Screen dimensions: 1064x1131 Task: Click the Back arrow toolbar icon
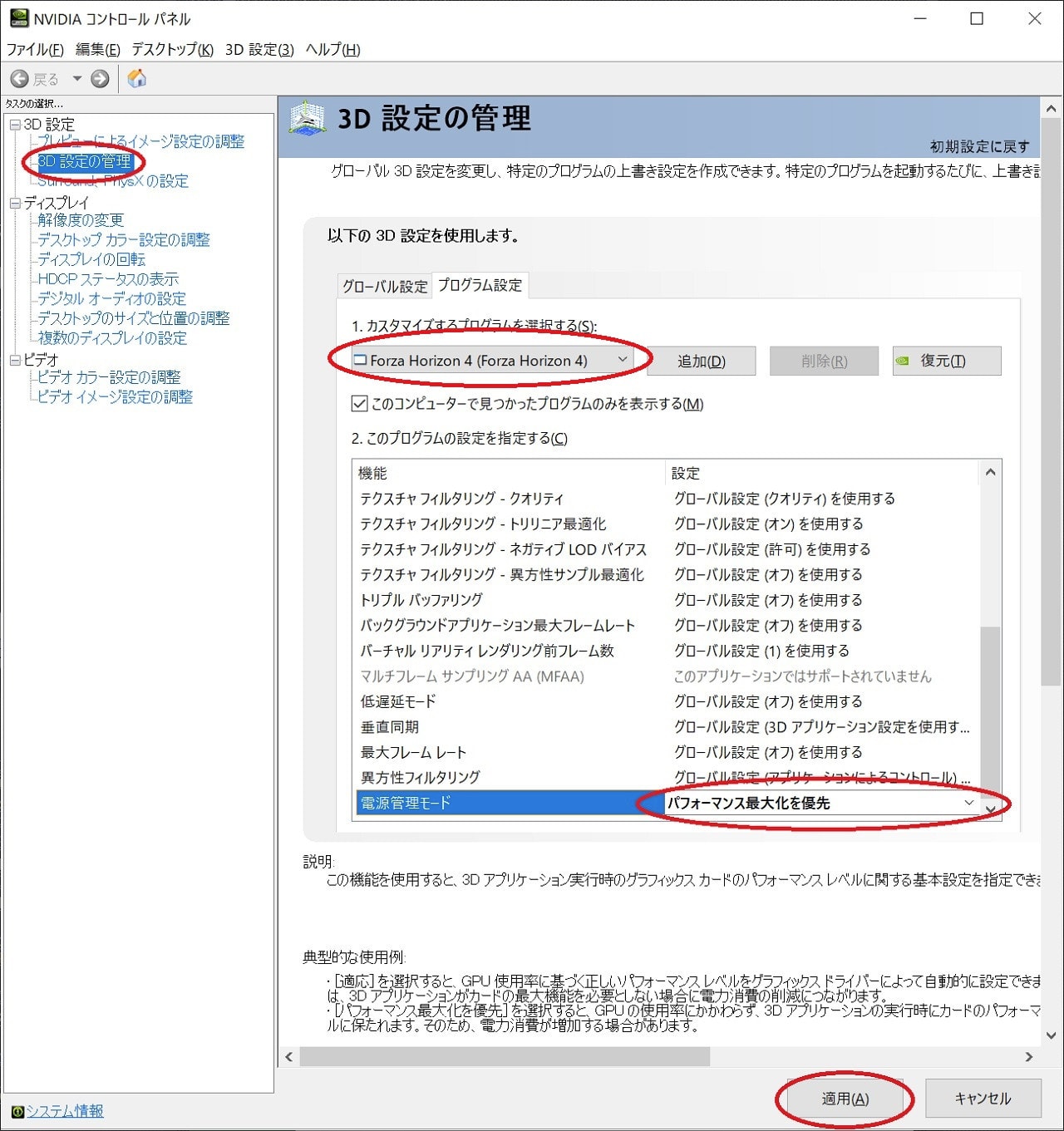[19, 79]
